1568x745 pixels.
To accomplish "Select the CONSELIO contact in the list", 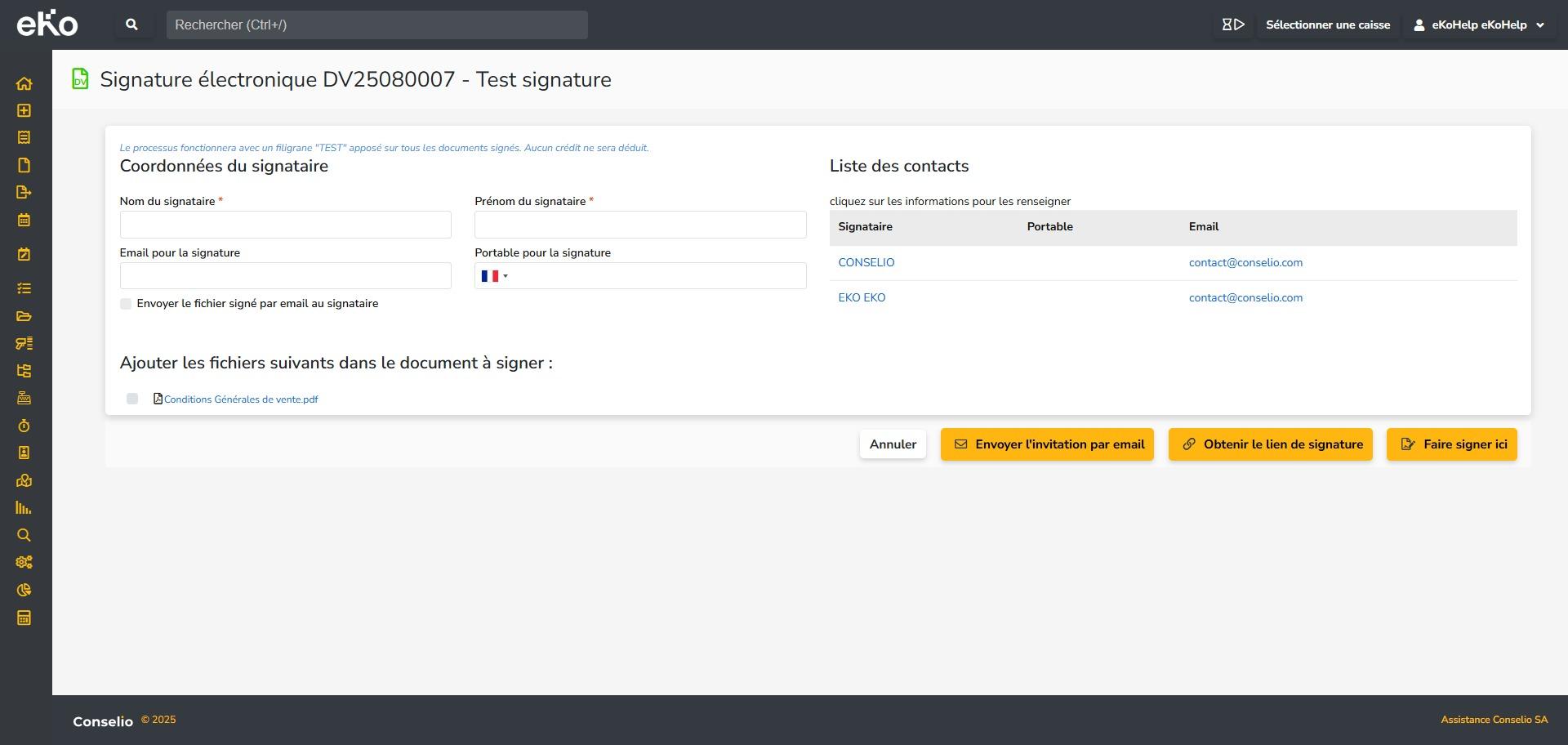I will 866,262.
